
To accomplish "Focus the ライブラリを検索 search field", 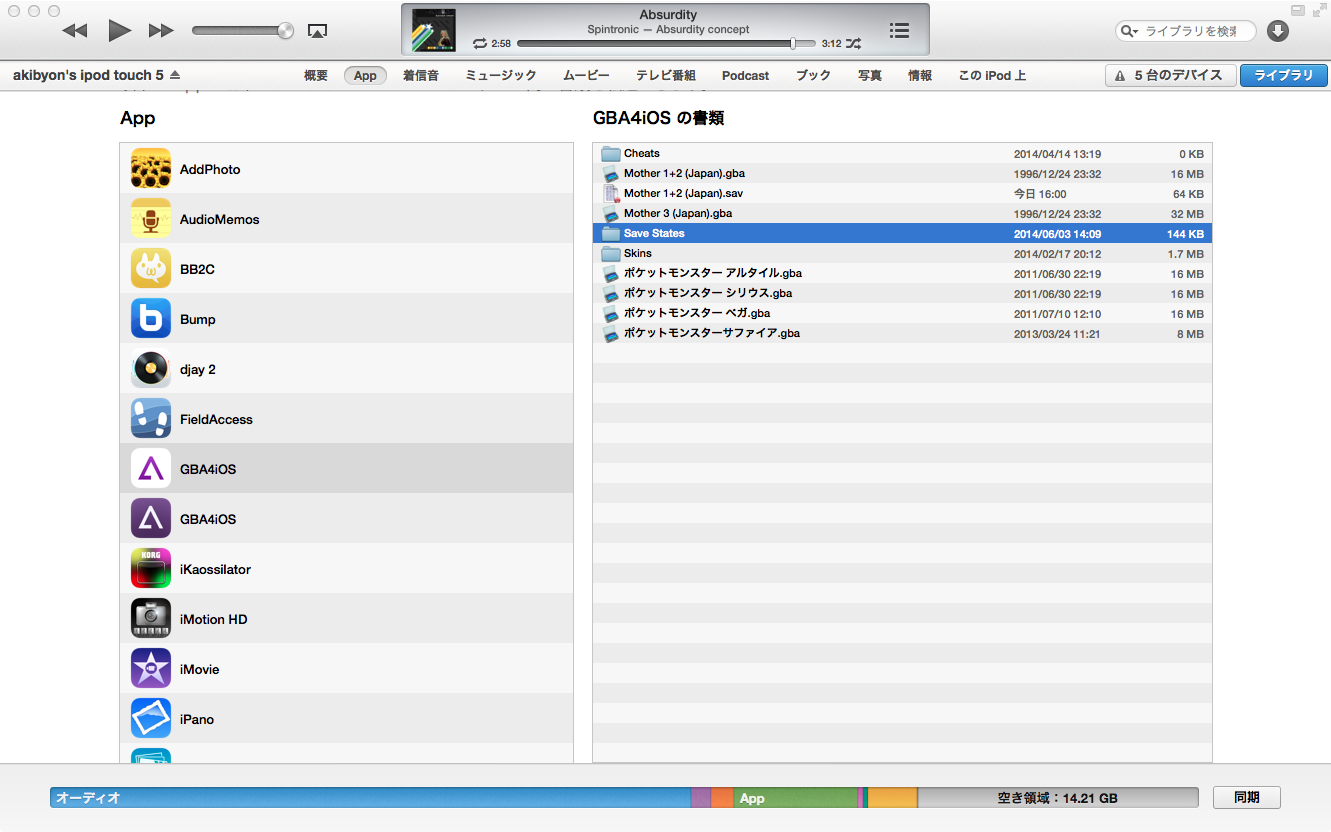I will [x=1186, y=31].
